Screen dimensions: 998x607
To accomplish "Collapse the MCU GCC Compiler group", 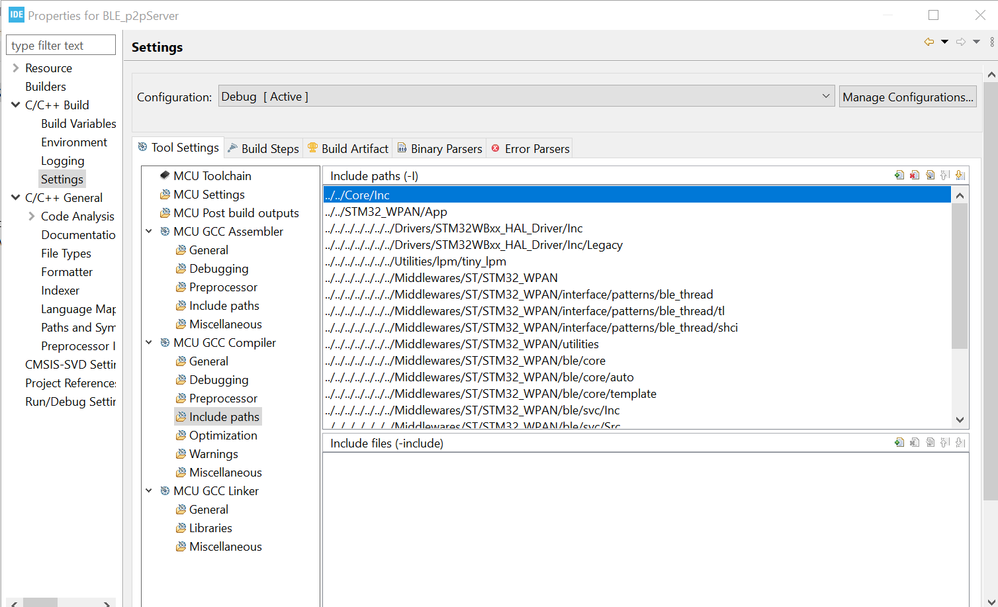I will (x=149, y=342).
